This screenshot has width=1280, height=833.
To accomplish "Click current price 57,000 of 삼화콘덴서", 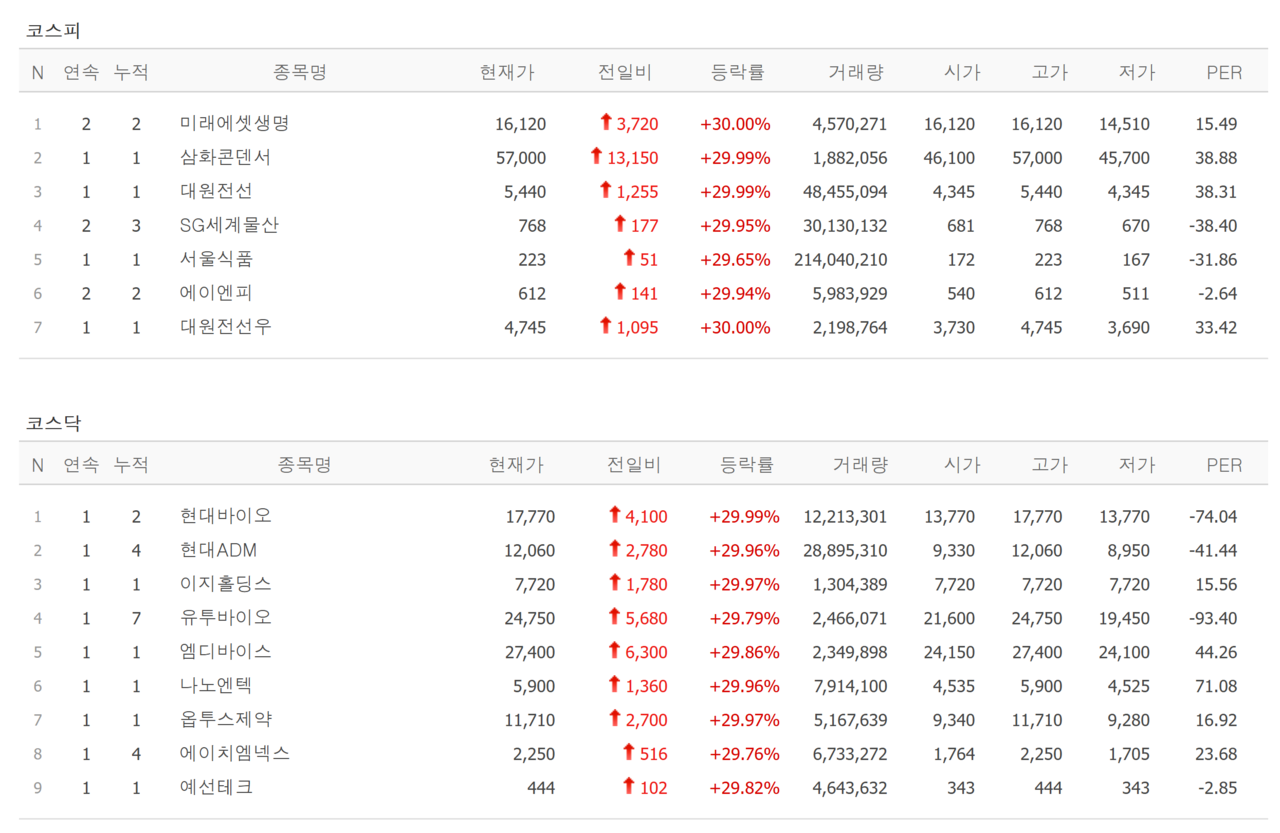I will 521,158.
